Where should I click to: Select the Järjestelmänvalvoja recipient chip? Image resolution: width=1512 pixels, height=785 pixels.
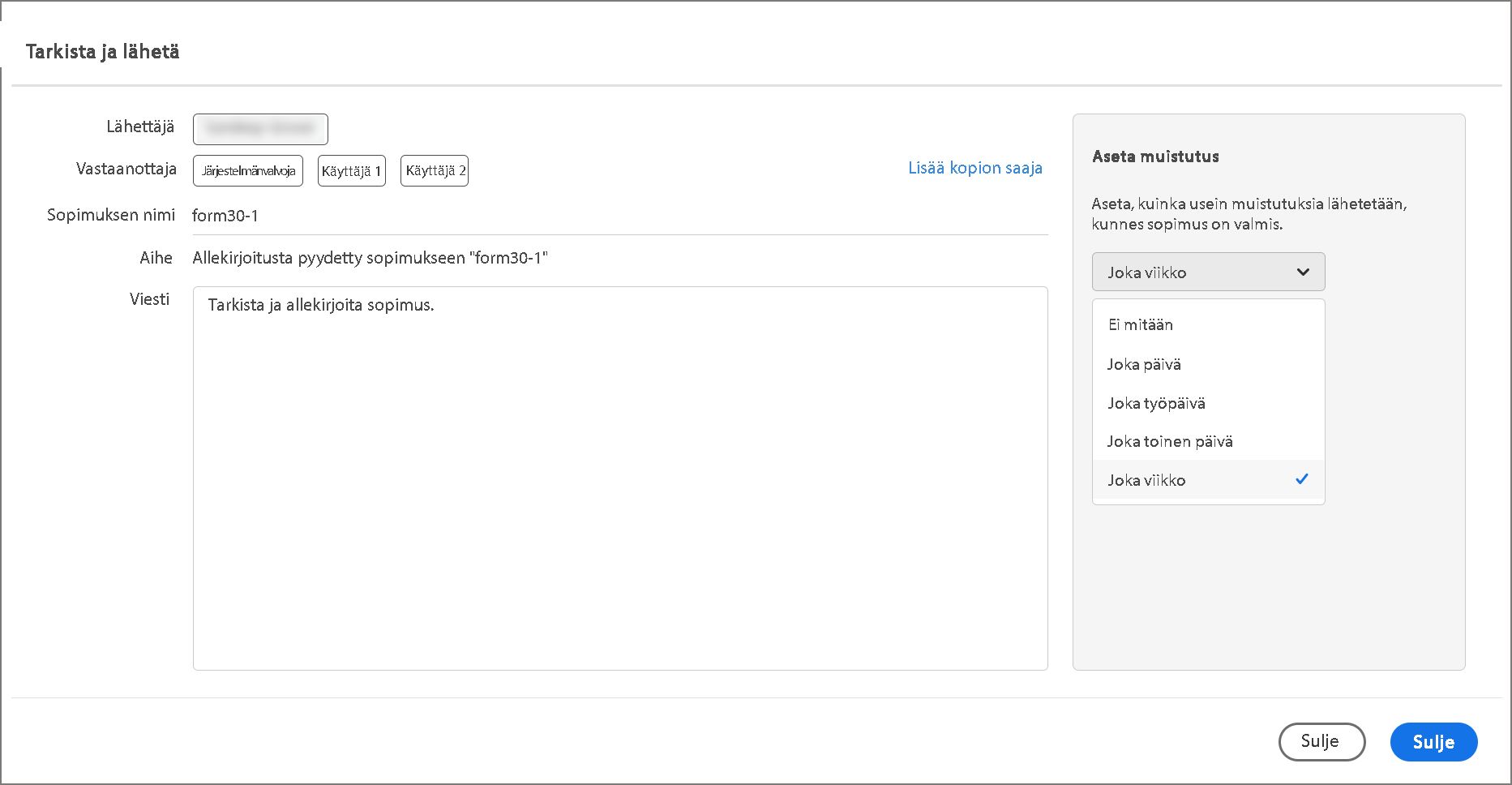click(x=248, y=171)
